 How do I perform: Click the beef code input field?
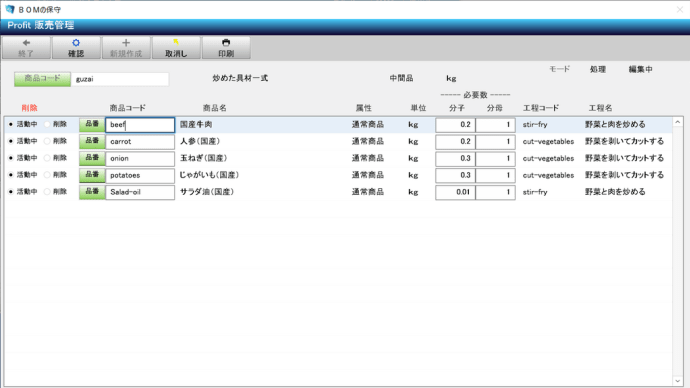[x=140, y=125]
